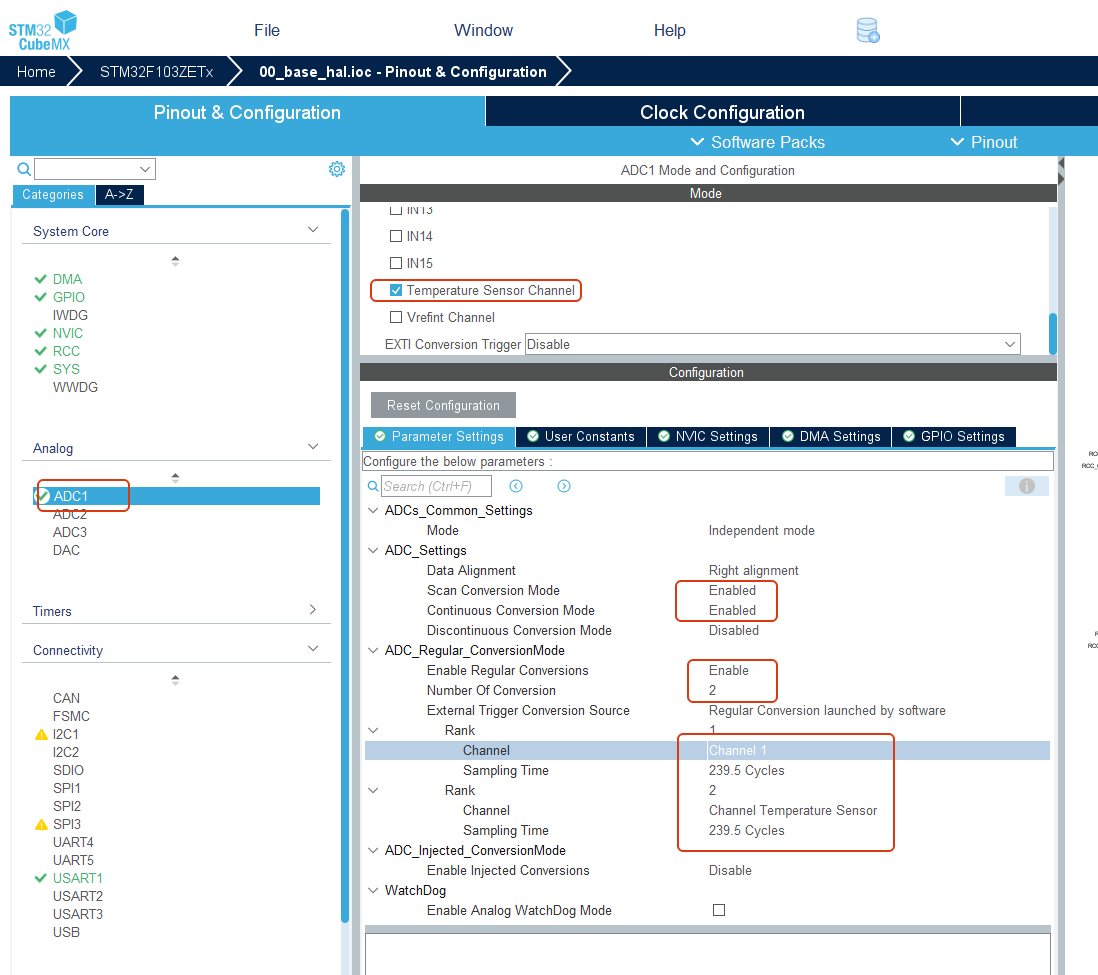Click the SPI3 warning triangle icon

(41, 824)
